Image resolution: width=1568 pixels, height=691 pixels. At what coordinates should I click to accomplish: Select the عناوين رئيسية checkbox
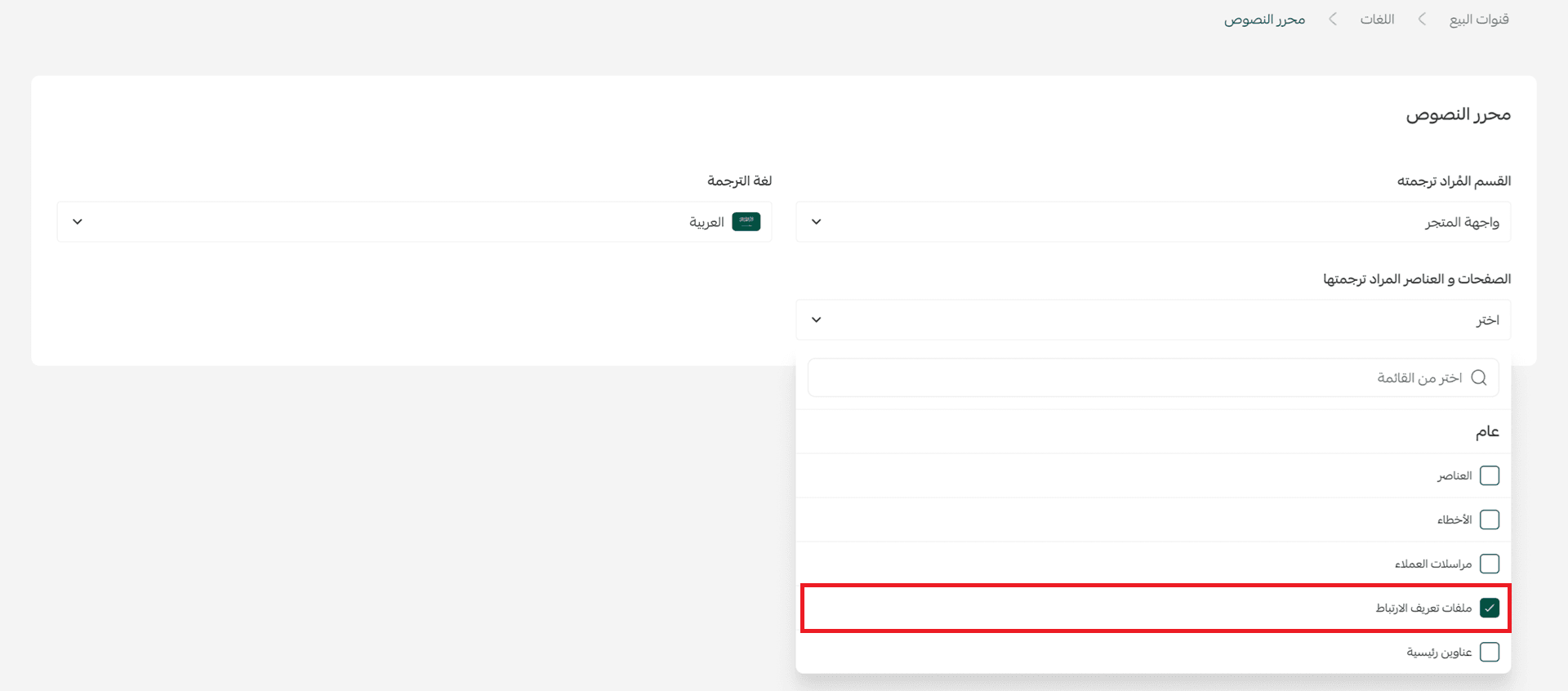click(x=1489, y=652)
